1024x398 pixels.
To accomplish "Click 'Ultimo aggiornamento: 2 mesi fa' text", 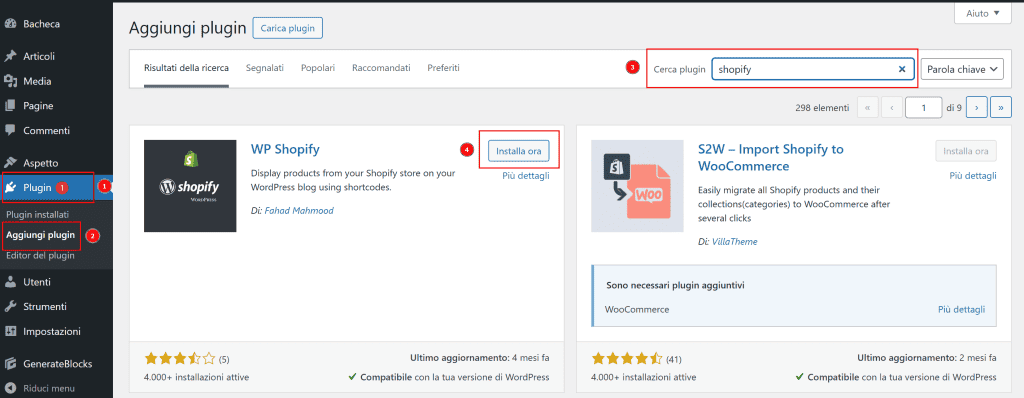I will click(927, 358).
